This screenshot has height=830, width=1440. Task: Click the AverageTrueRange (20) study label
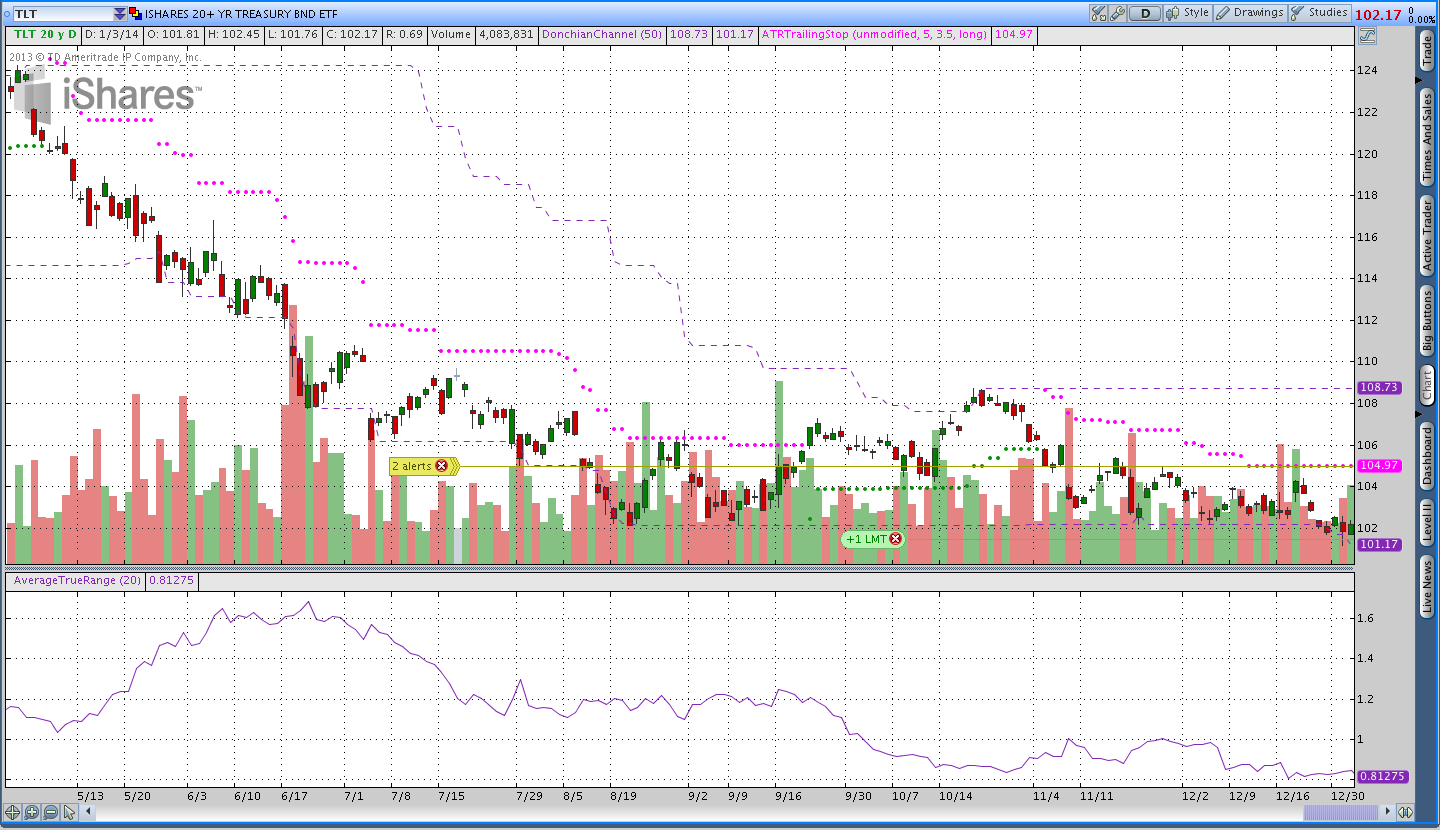[75, 580]
